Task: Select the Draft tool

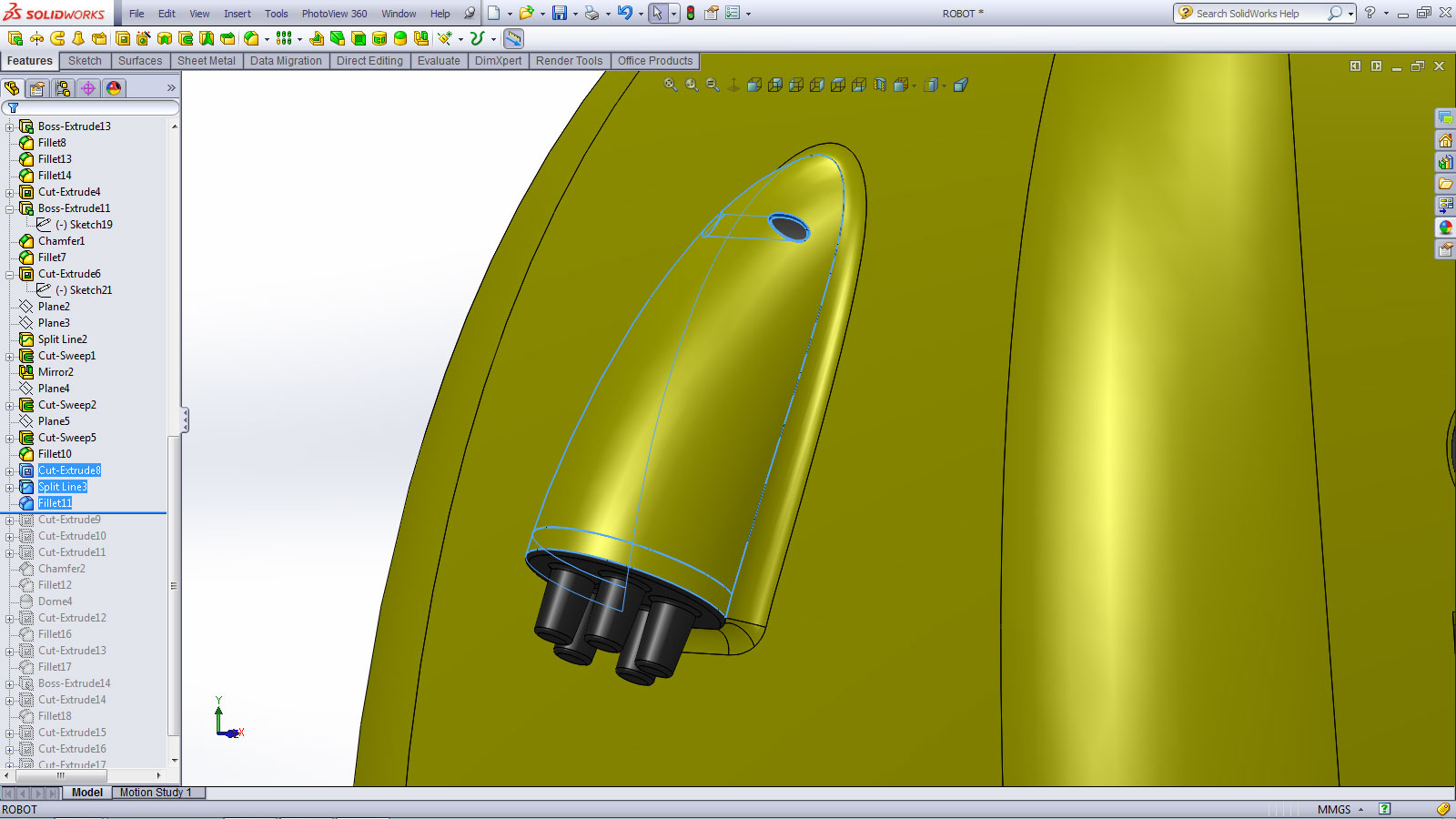Action: (x=338, y=38)
